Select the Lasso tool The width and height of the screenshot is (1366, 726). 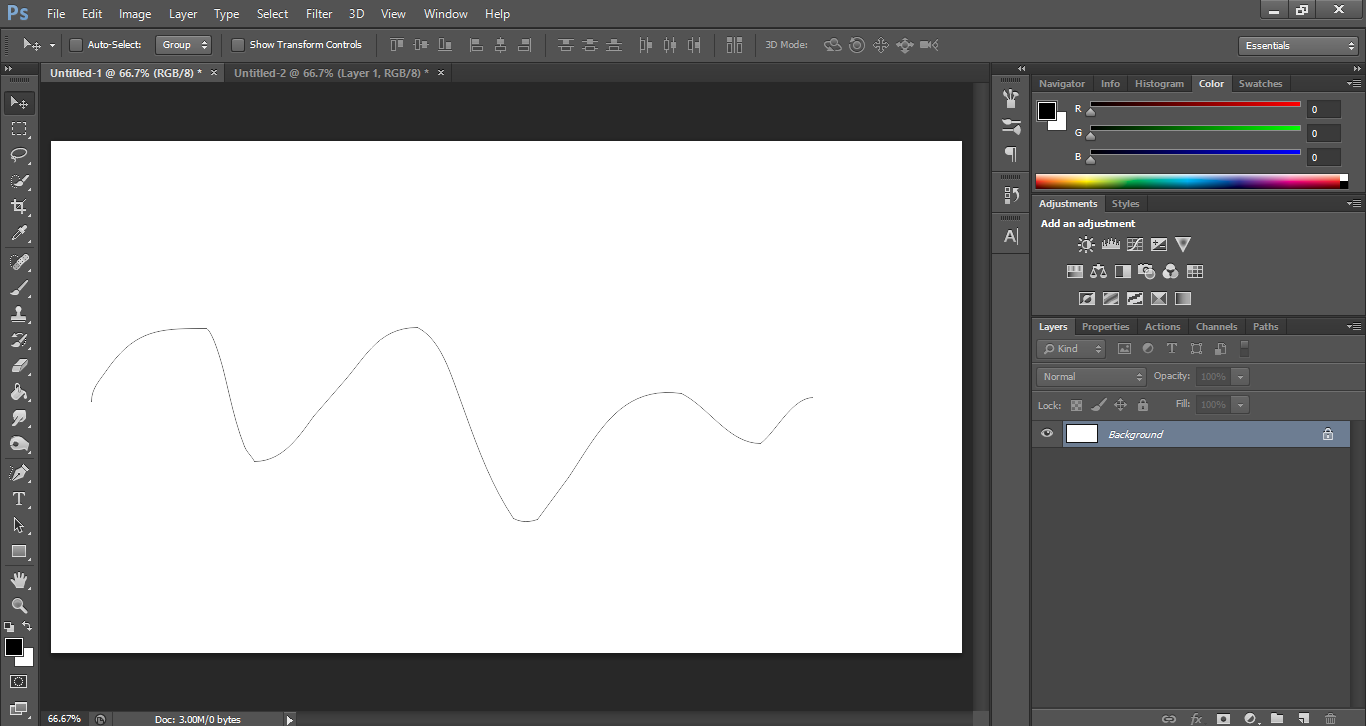click(x=18, y=155)
